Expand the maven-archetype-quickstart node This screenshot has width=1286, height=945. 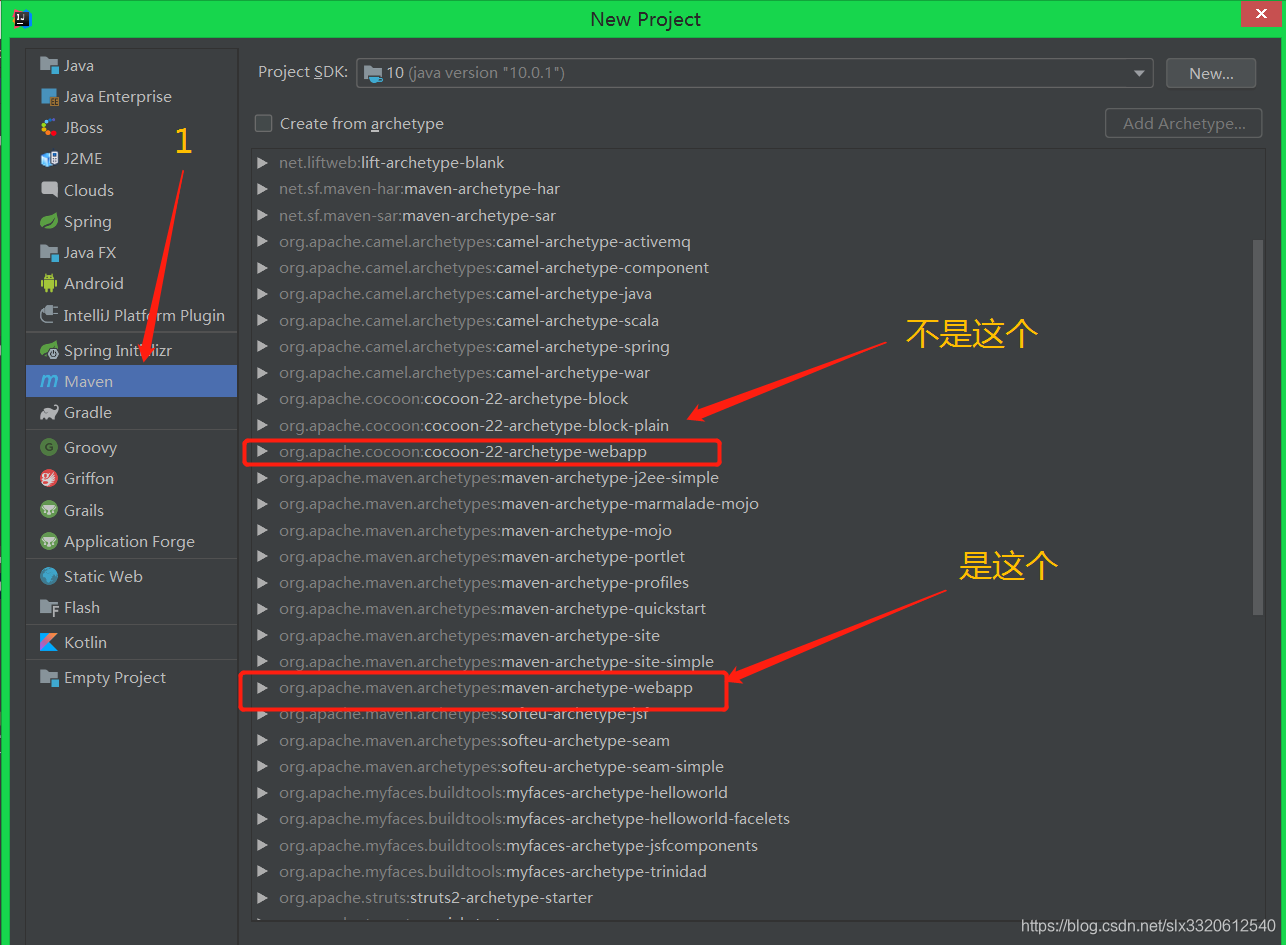pos(262,609)
